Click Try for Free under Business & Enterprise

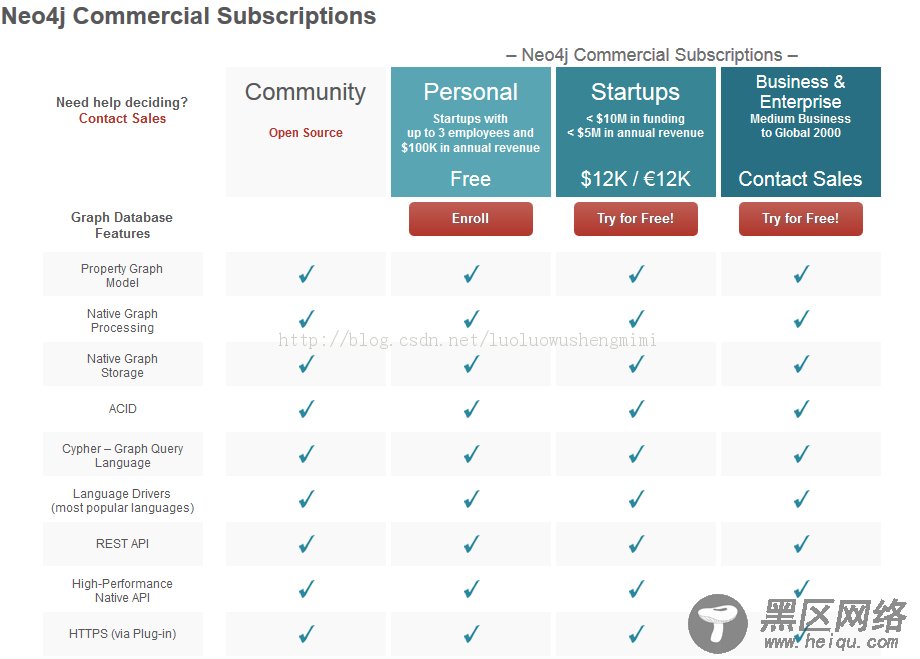point(800,219)
